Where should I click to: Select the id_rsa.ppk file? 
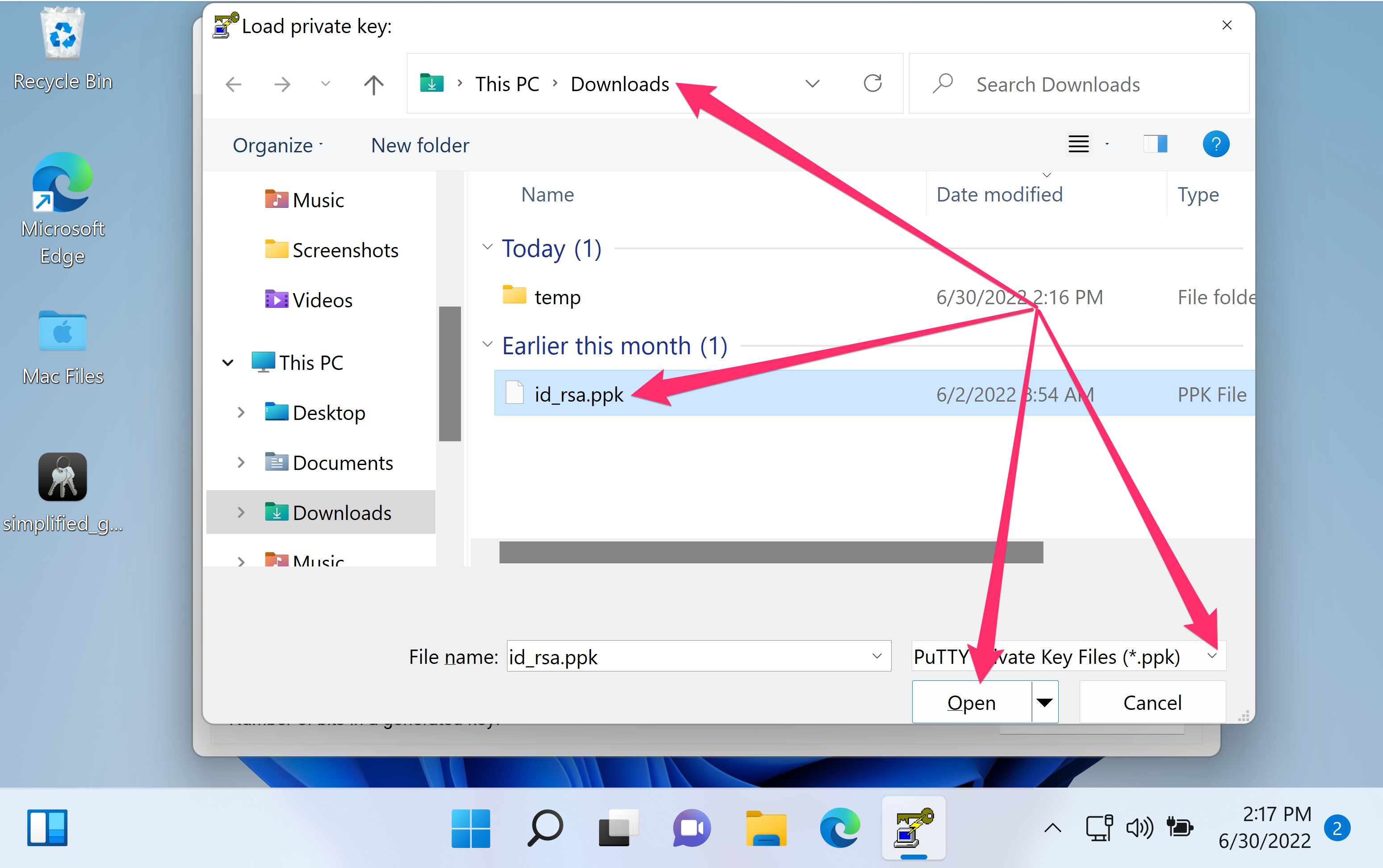point(875,393)
